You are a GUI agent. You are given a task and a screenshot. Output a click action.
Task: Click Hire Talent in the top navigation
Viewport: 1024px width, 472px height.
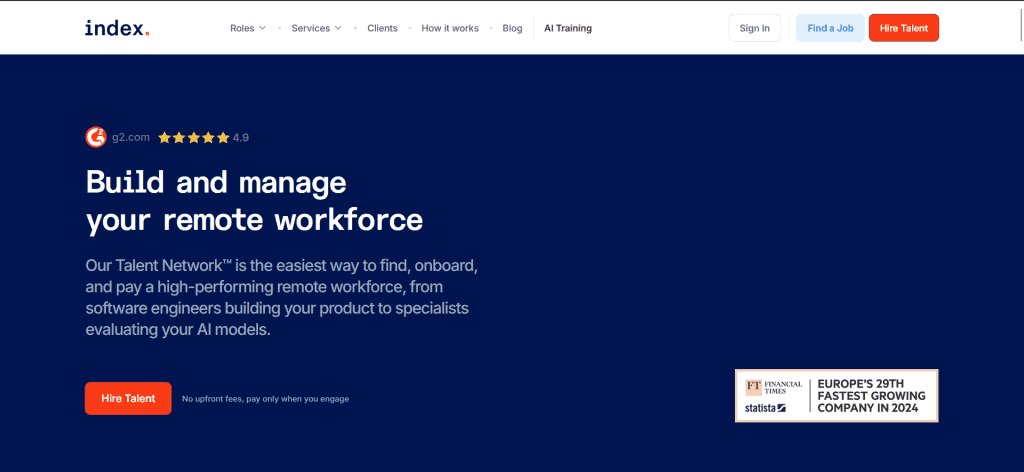[903, 28]
